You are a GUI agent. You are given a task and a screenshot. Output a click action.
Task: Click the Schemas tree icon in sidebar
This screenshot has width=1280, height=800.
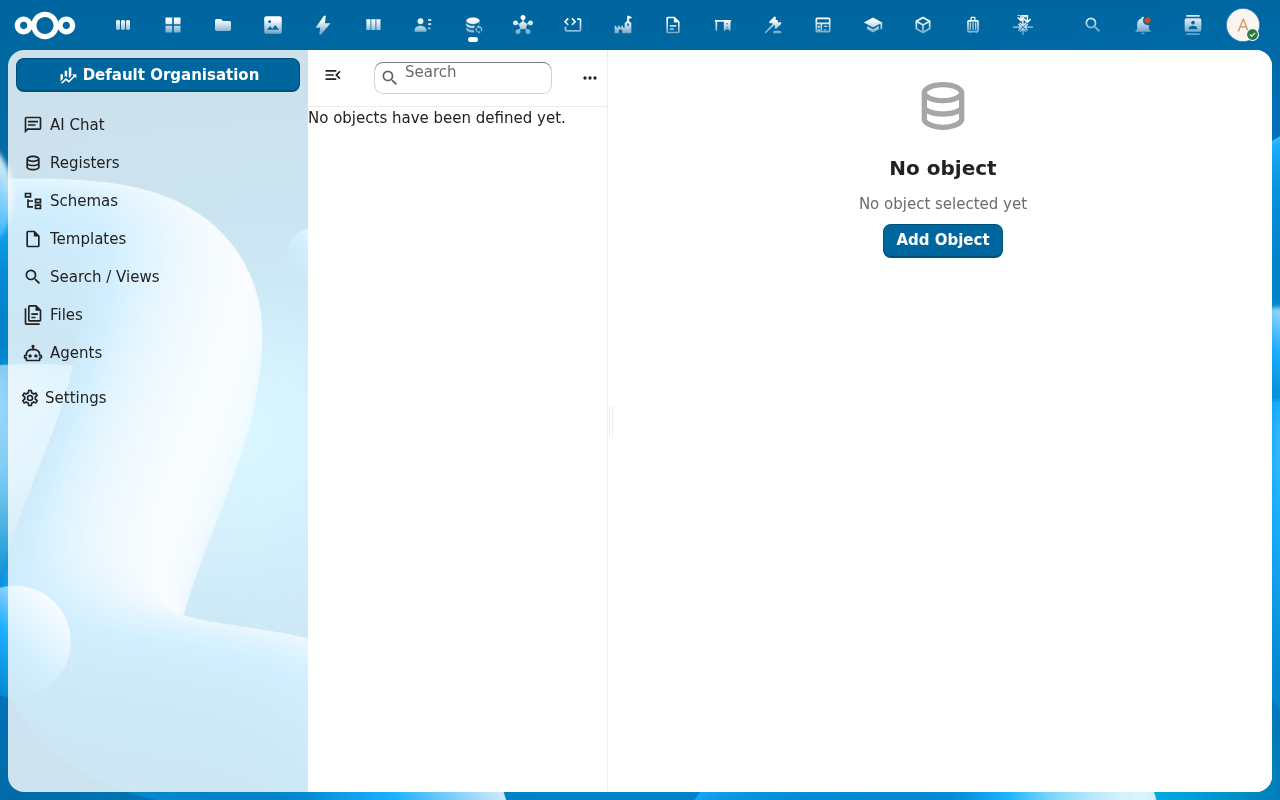coord(33,201)
